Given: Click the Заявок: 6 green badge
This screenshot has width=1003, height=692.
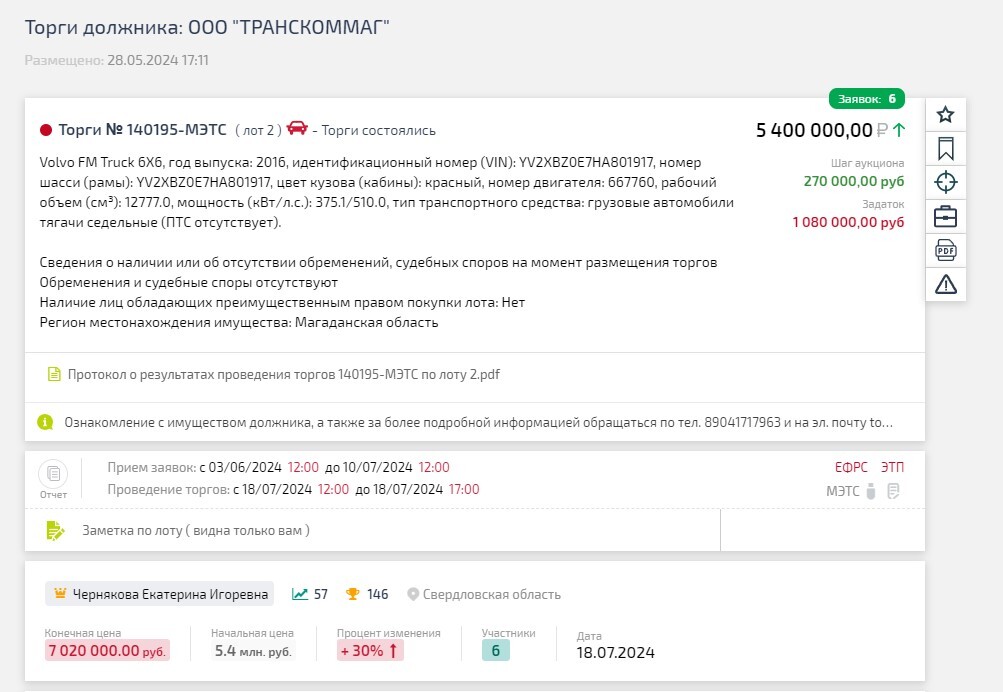Looking at the screenshot, I should pyautogui.click(x=867, y=98).
